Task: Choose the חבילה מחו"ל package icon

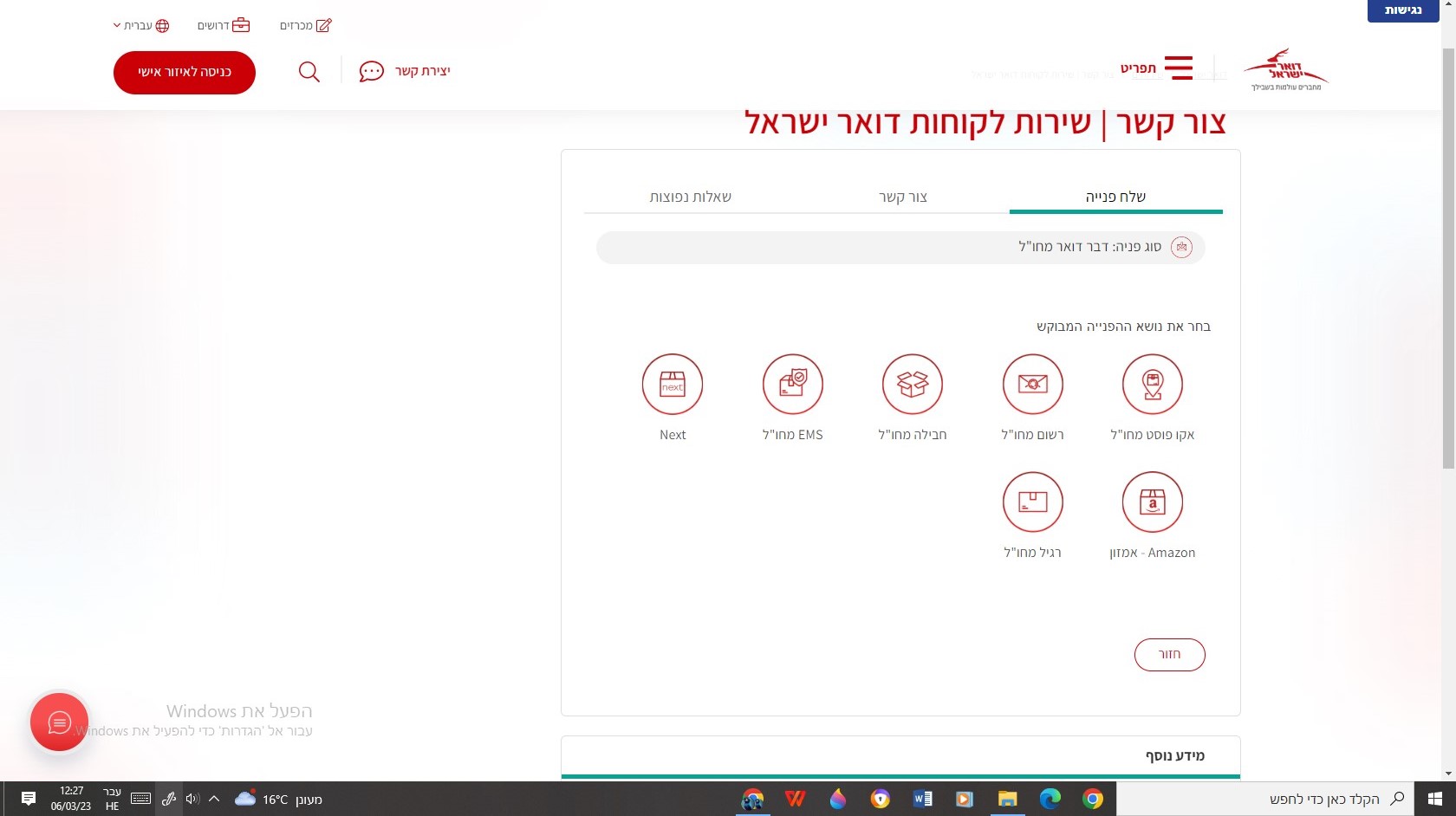Action: point(912,384)
